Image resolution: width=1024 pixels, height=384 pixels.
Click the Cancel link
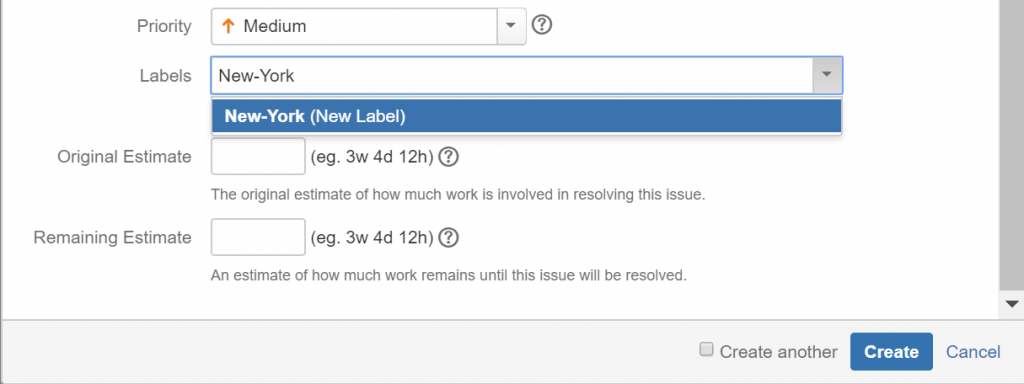(973, 352)
